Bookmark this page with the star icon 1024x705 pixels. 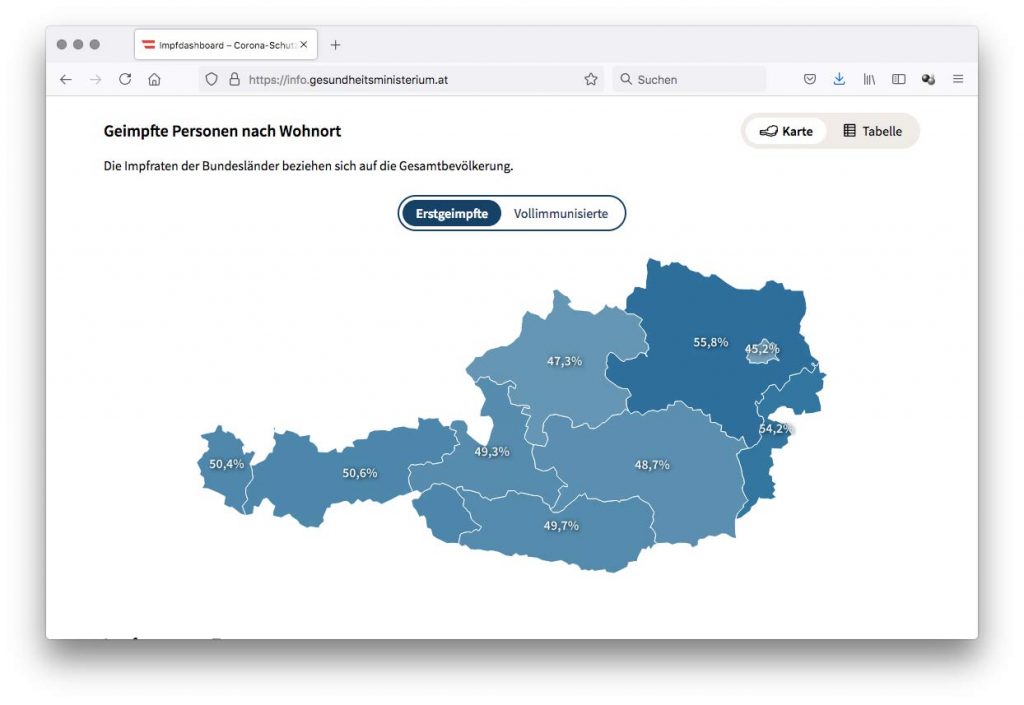[591, 80]
